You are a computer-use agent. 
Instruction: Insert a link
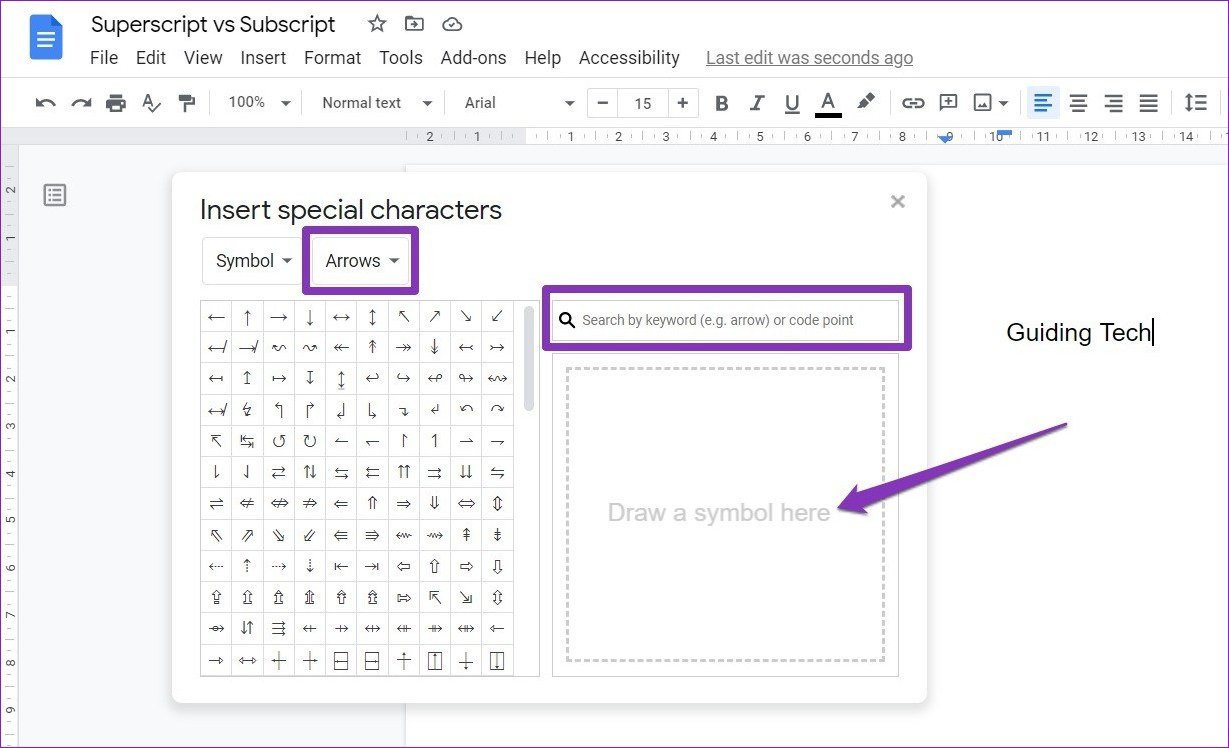pos(913,103)
